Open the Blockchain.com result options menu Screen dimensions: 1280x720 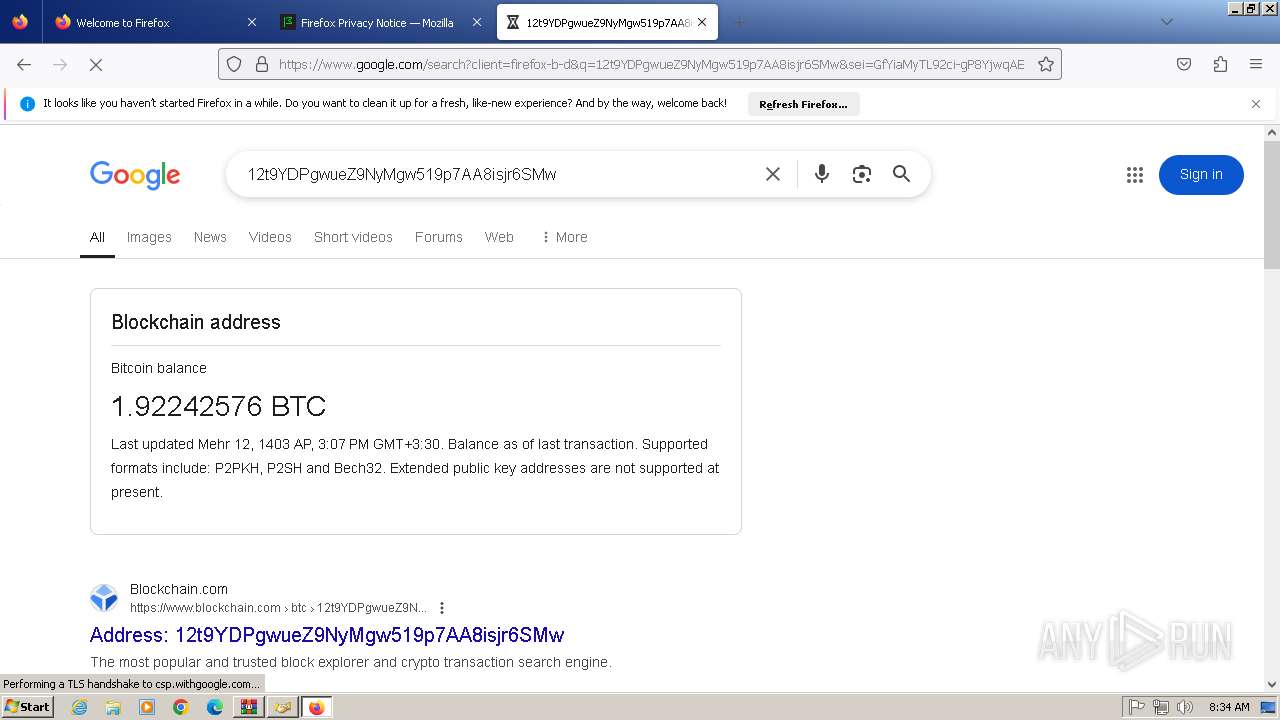click(442, 608)
